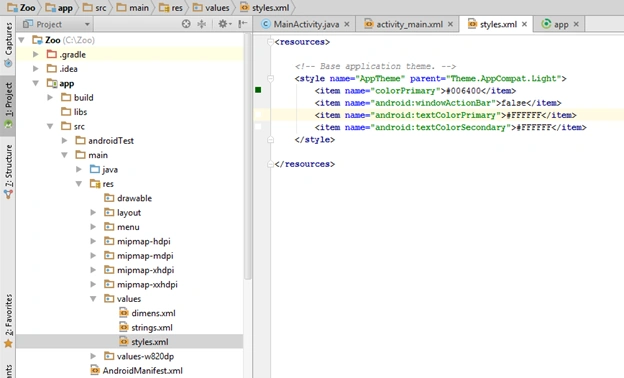Click the Project panel vertical scrollbar
The height and width of the screenshot is (378, 624).
click(248, 156)
